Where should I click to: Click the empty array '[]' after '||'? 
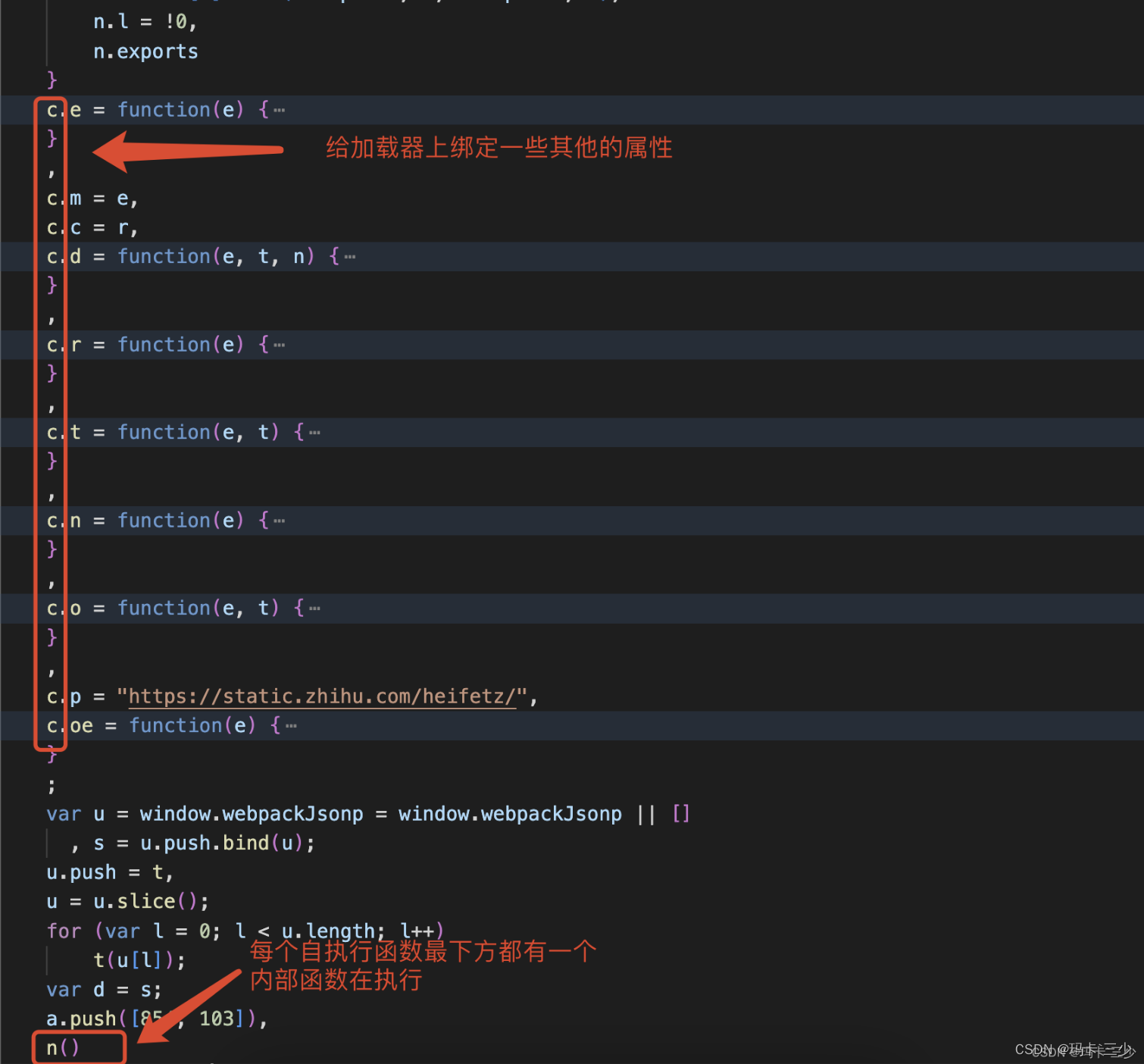[681, 814]
